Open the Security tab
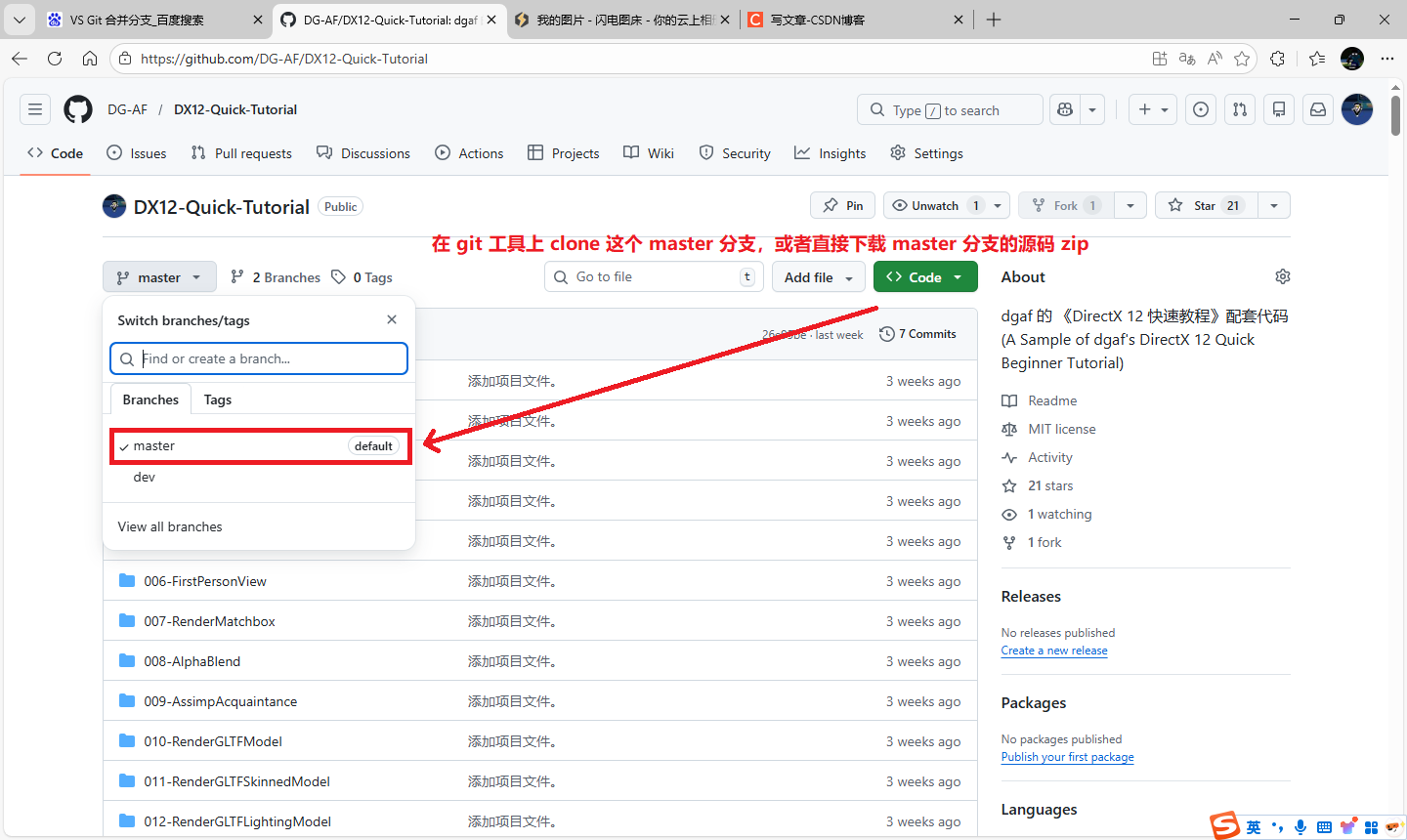This screenshot has width=1407, height=840. [x=735, y=153]
